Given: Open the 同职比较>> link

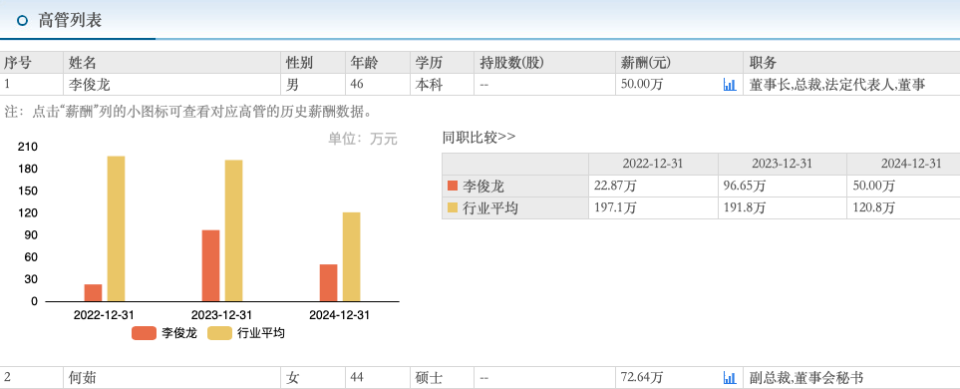Looking at the screenshot, I should 479,137.
